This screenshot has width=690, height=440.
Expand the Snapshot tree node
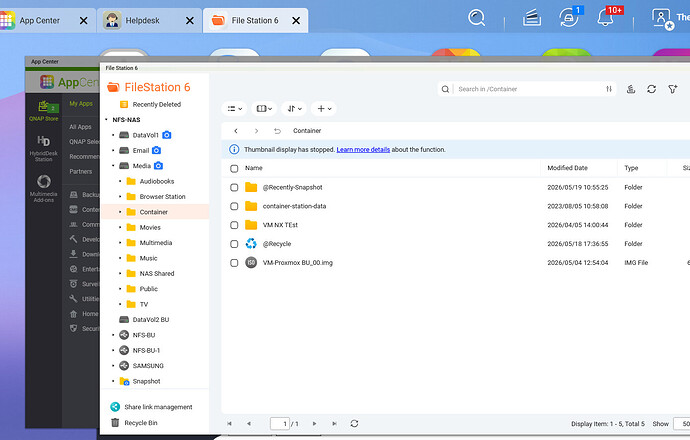(x=113, y=381)
